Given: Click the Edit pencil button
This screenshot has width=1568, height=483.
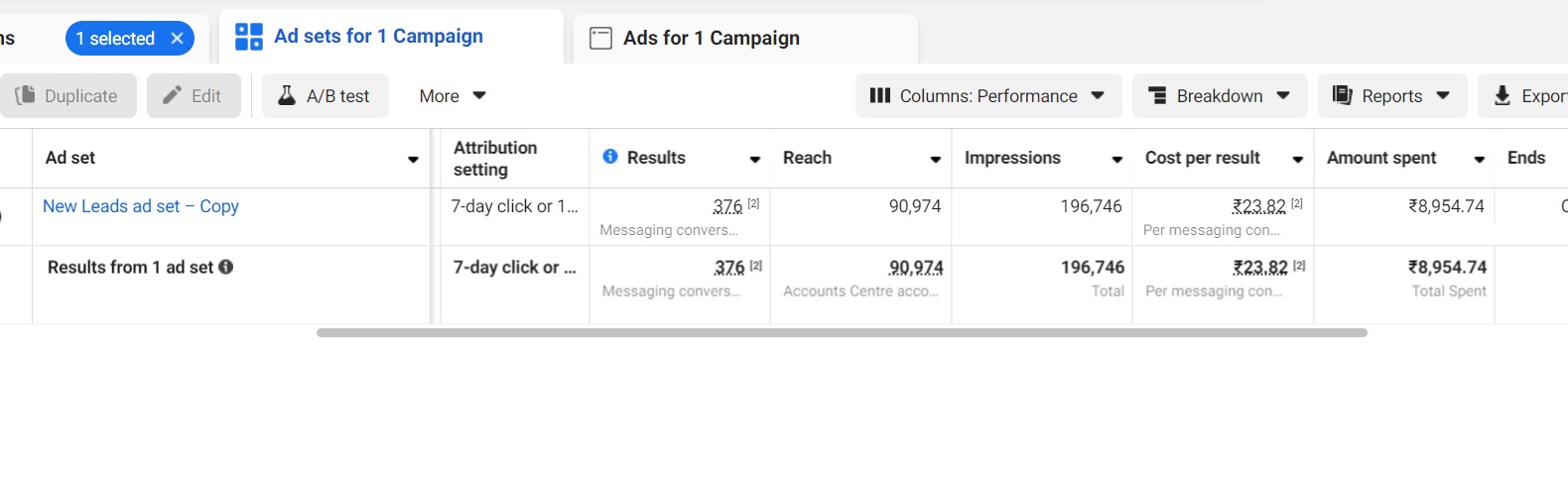Looking at the screenshot, I should pos(194,95).
